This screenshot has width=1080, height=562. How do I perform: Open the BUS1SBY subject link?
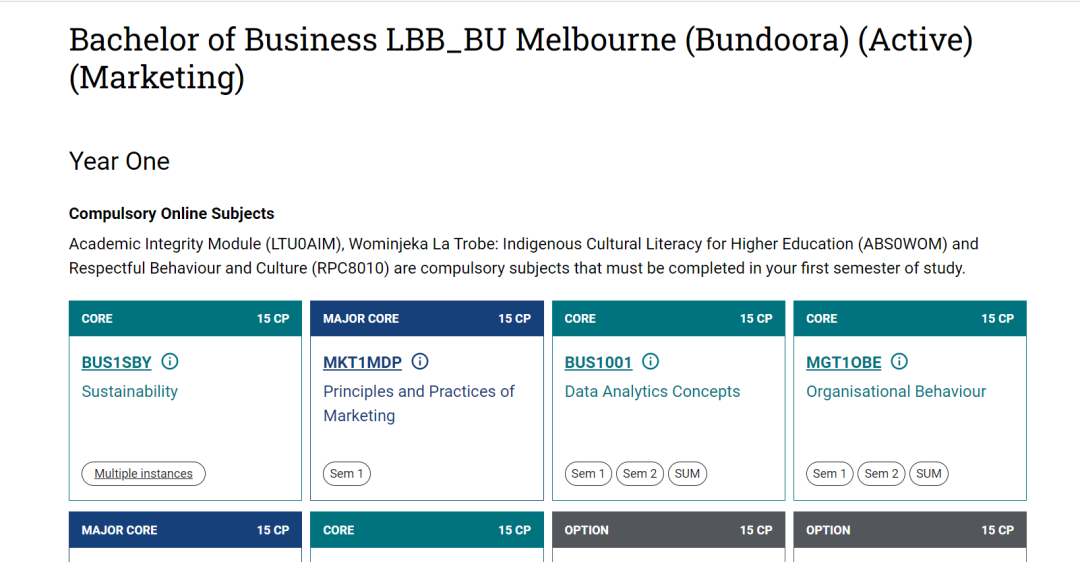point(116,363)
